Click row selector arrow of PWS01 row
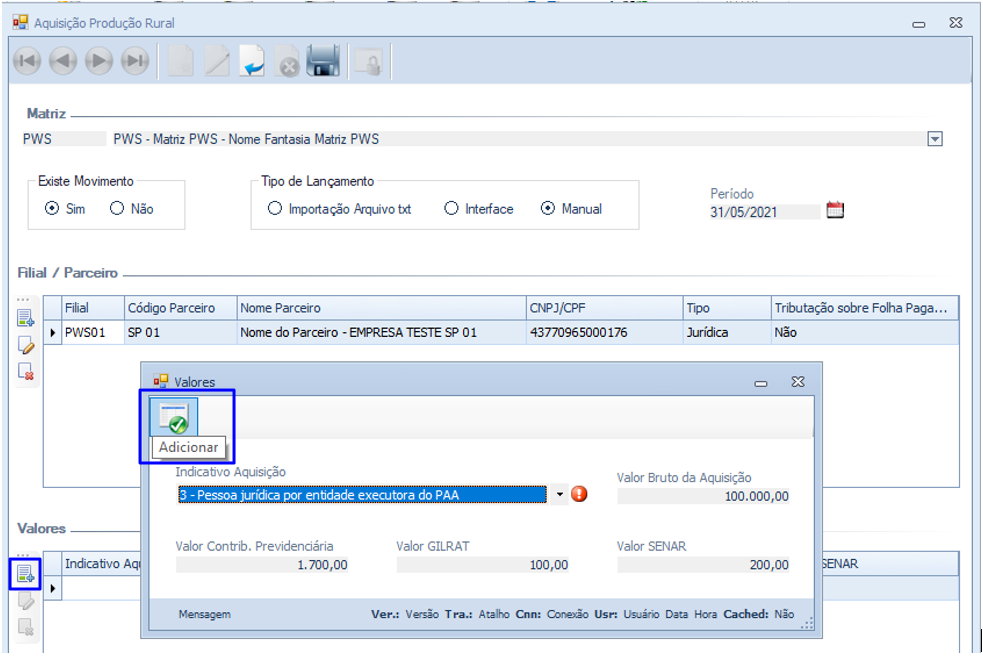This screenshot has width=983, height=657. click(53, 332)
